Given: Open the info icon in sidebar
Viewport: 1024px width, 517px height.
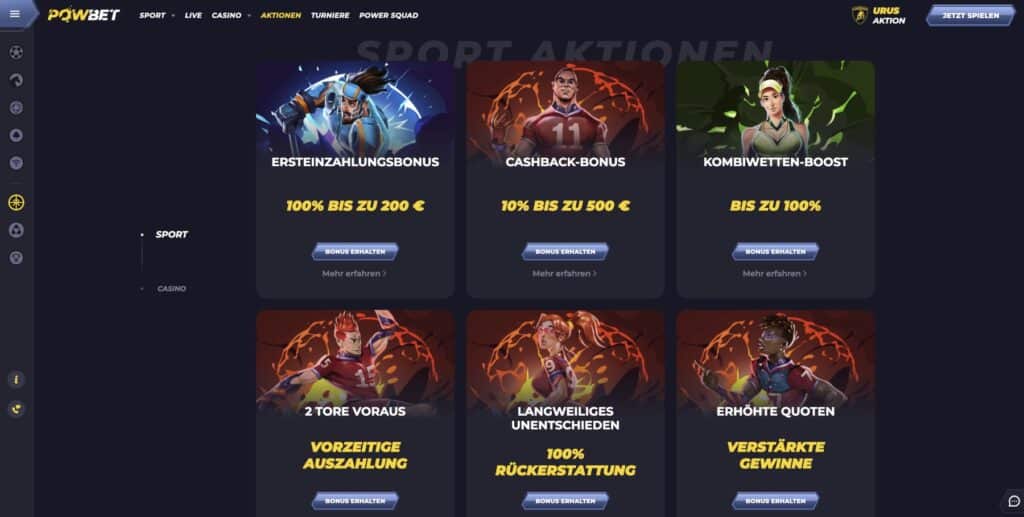Looking at the screenshot, I should [x=16, y=379].
